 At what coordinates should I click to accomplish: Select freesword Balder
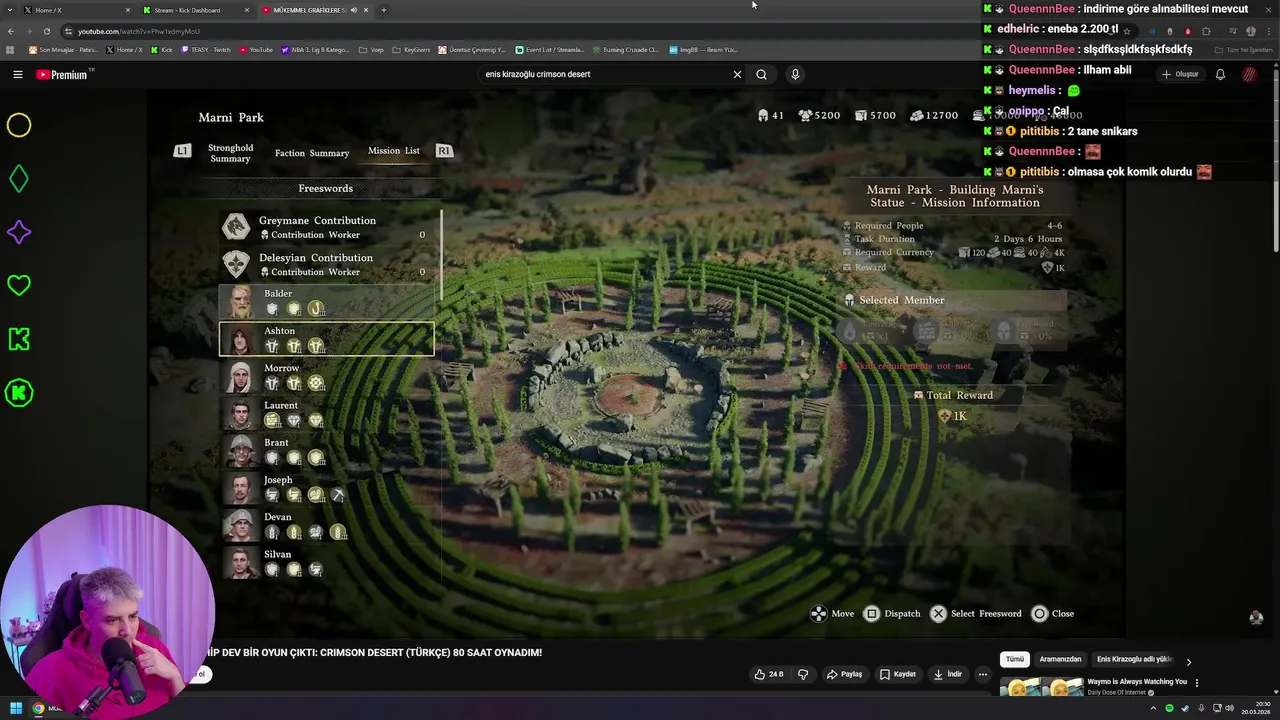(328, 302)
